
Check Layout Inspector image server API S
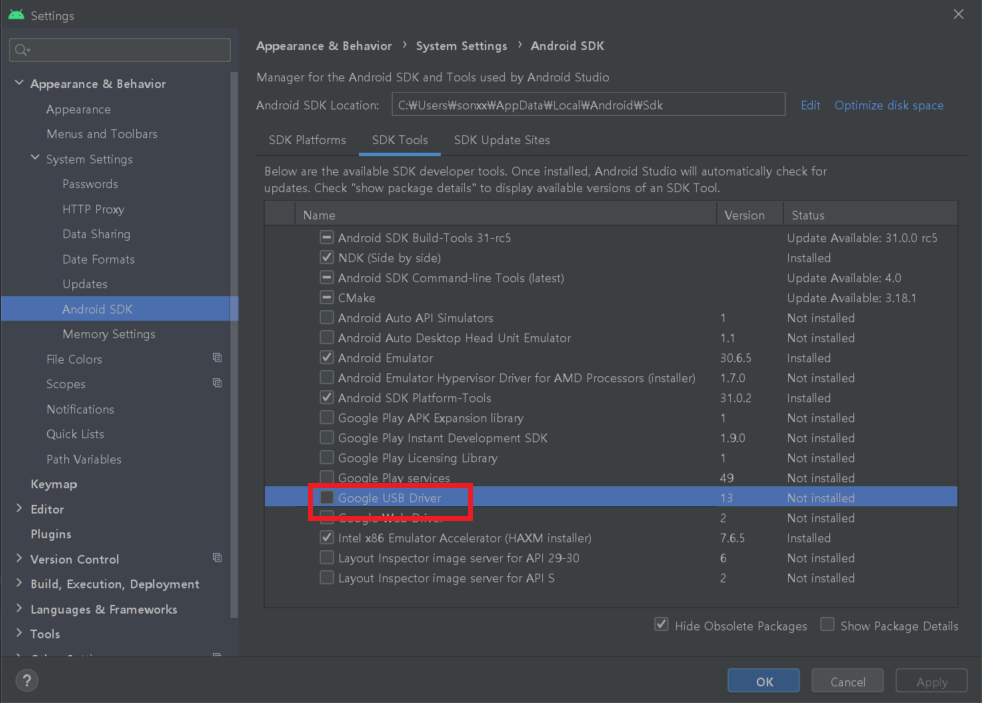tap(326, 578)
